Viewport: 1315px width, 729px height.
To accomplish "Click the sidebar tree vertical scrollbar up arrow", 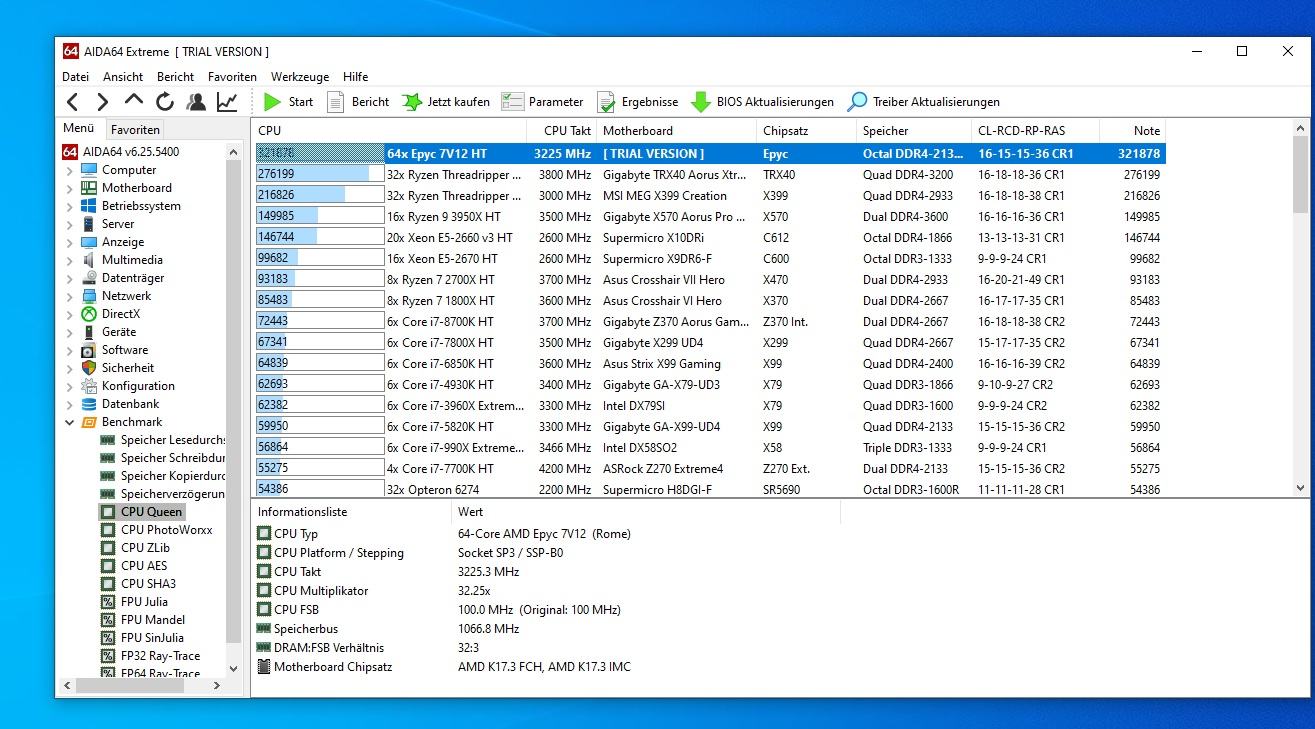I will [234, 152].
